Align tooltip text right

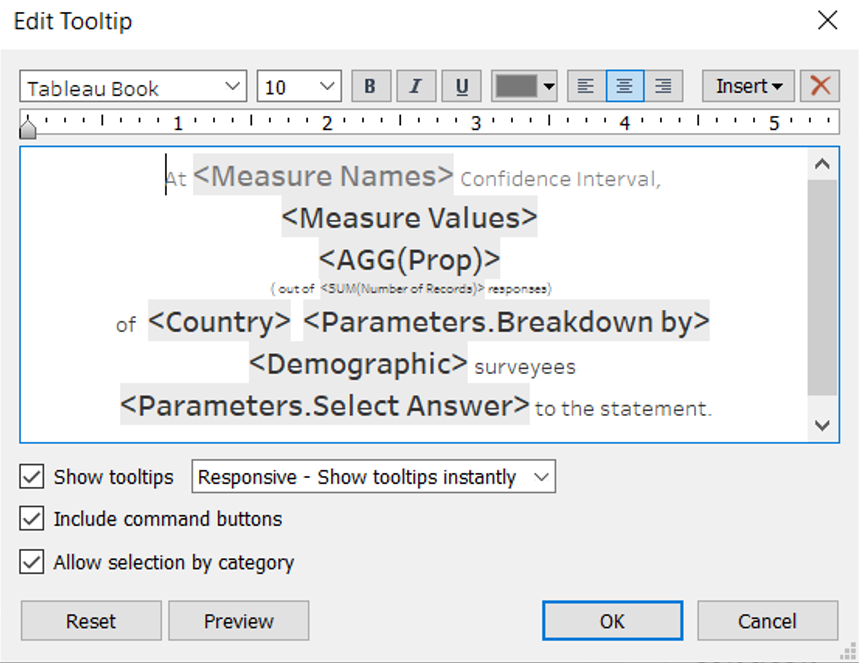tap(663, 87)
